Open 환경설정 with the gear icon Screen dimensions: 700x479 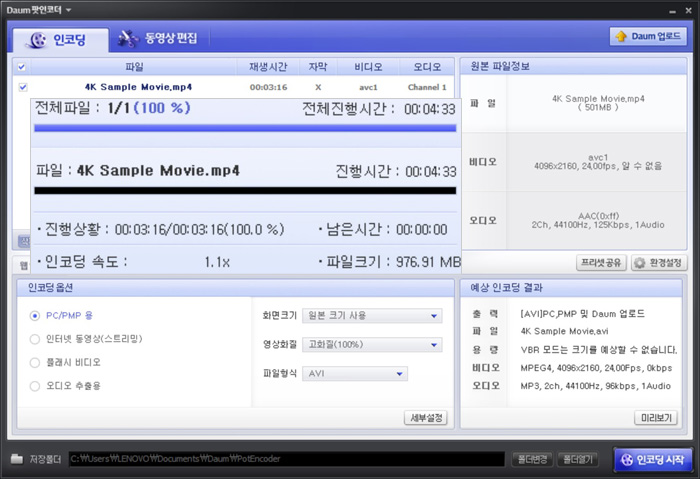(x=657, y=263)
